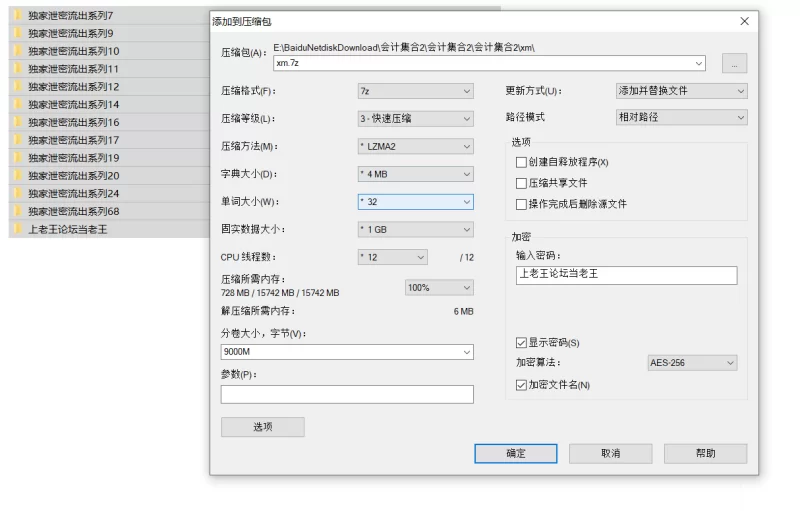Select folder name 上老王论坛当老王 in file list
The height and width of the screenshot is (511, 800).
[67, 229]
